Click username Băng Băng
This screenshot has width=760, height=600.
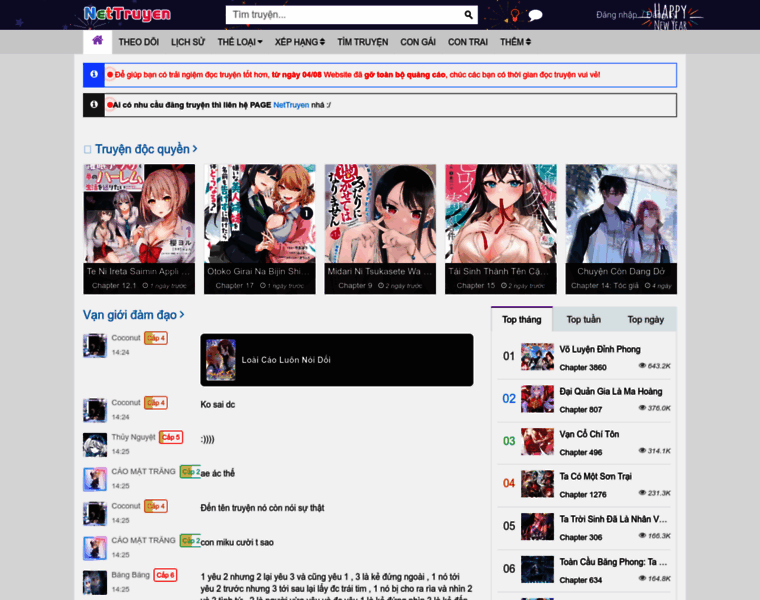pyautogui.click(x=130, y=575)
